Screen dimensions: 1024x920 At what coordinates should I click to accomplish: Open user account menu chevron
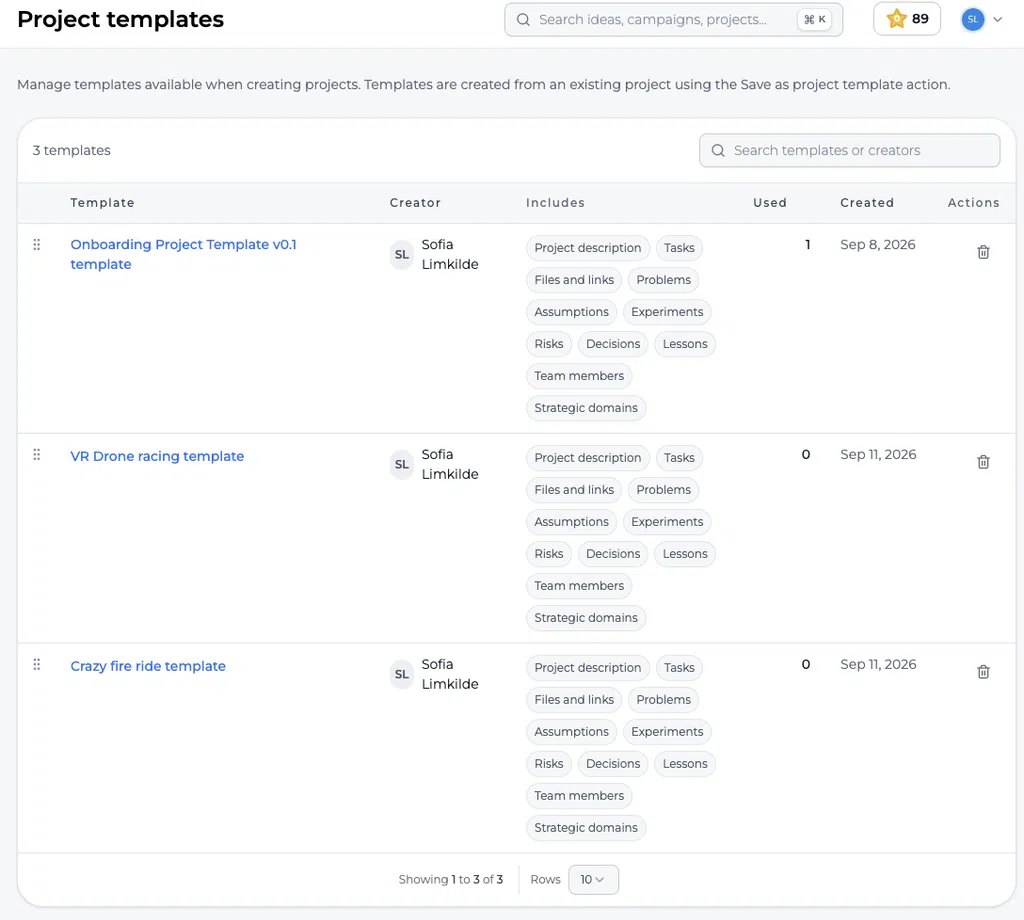coord(997,20)
